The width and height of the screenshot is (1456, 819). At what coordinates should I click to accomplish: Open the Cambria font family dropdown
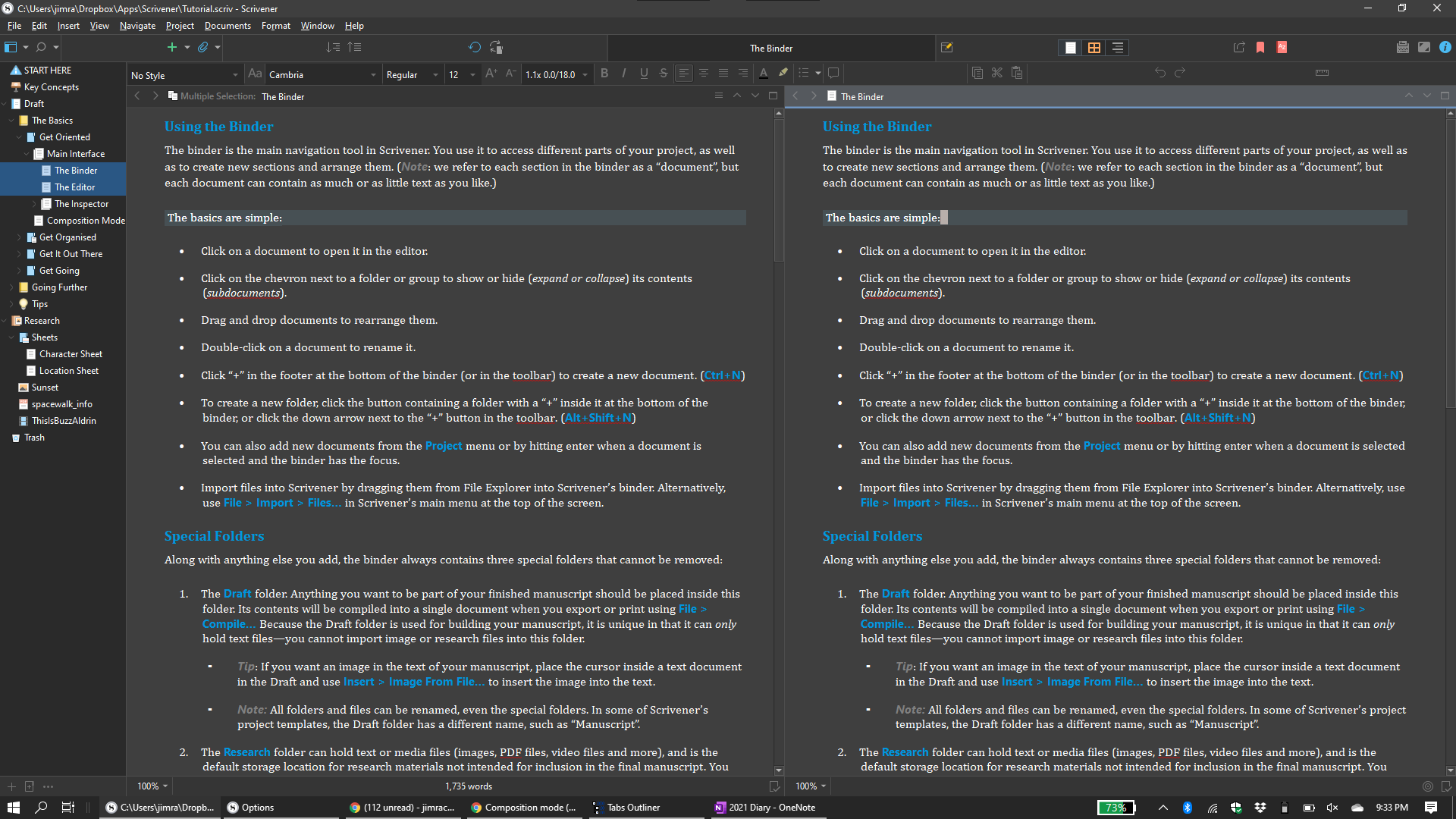(322, 75)
